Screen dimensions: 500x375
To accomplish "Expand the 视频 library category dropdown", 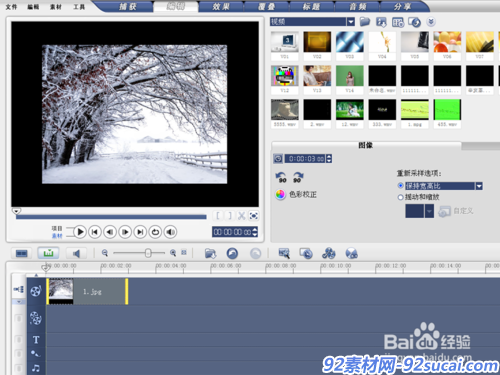I will coord(351,22).
